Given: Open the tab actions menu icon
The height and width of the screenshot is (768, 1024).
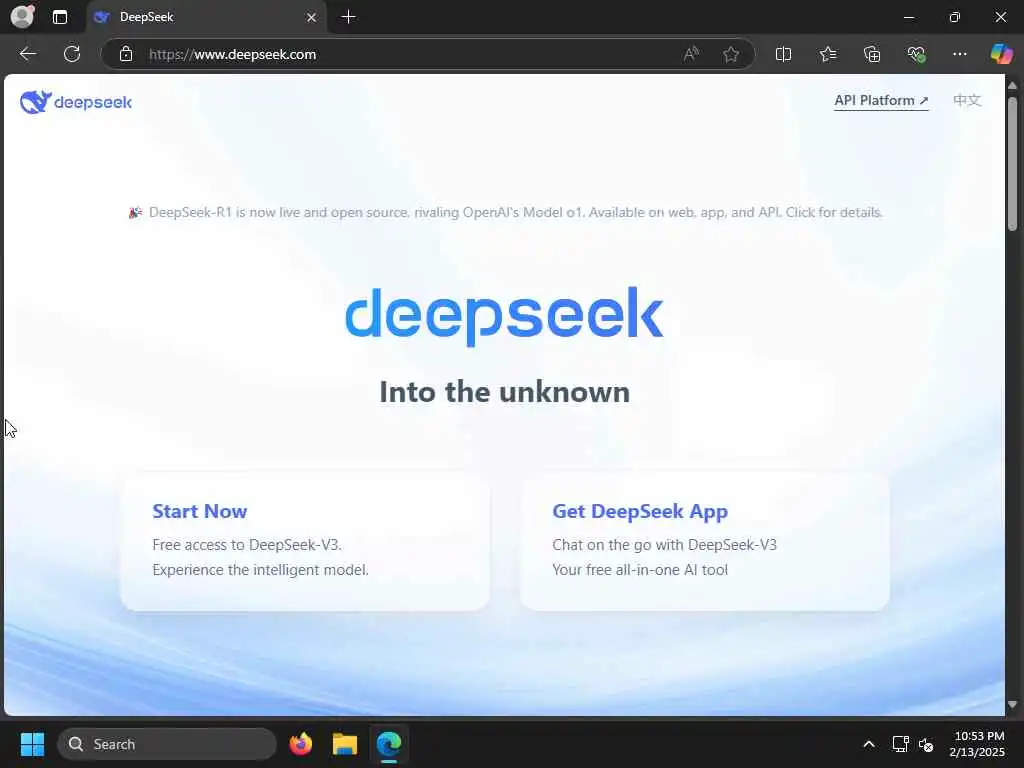Looking at the screenshot, I should (x=59, y=17).
